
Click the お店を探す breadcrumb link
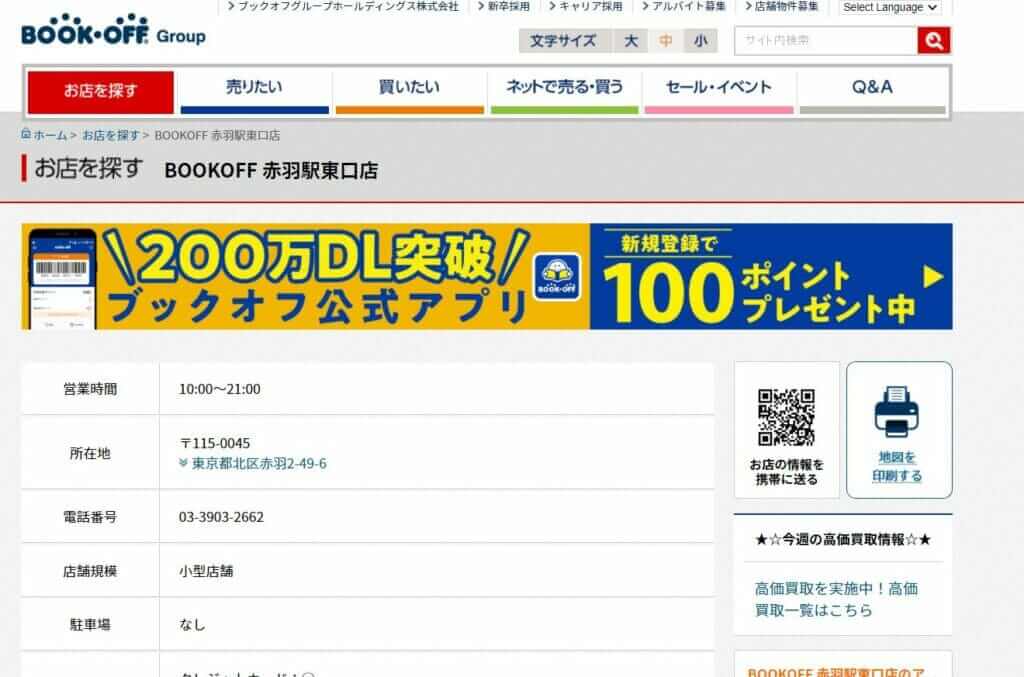tap(111, 135)
